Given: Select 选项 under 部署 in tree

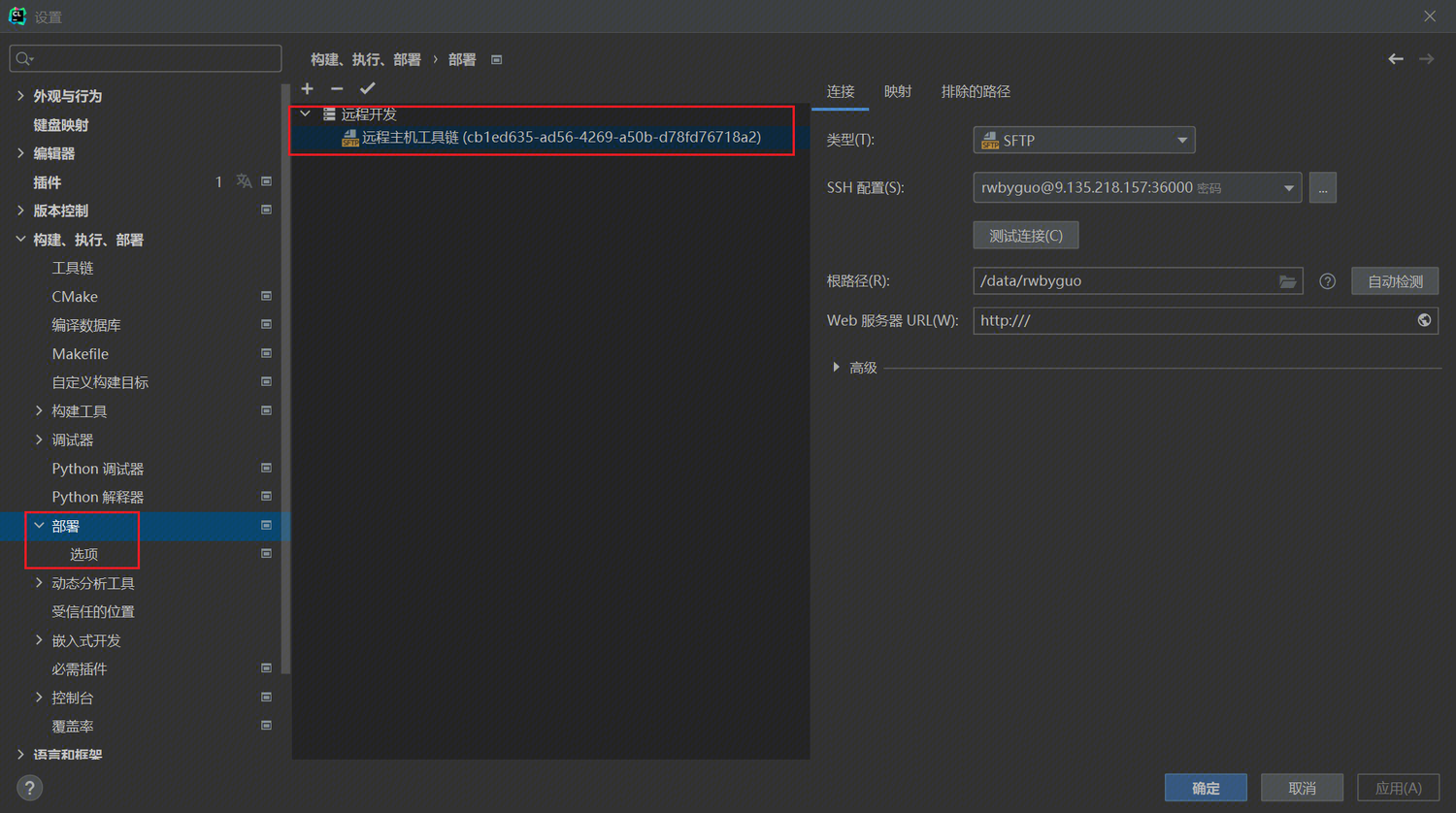Looking at the screenshot, I should [84, 555].
